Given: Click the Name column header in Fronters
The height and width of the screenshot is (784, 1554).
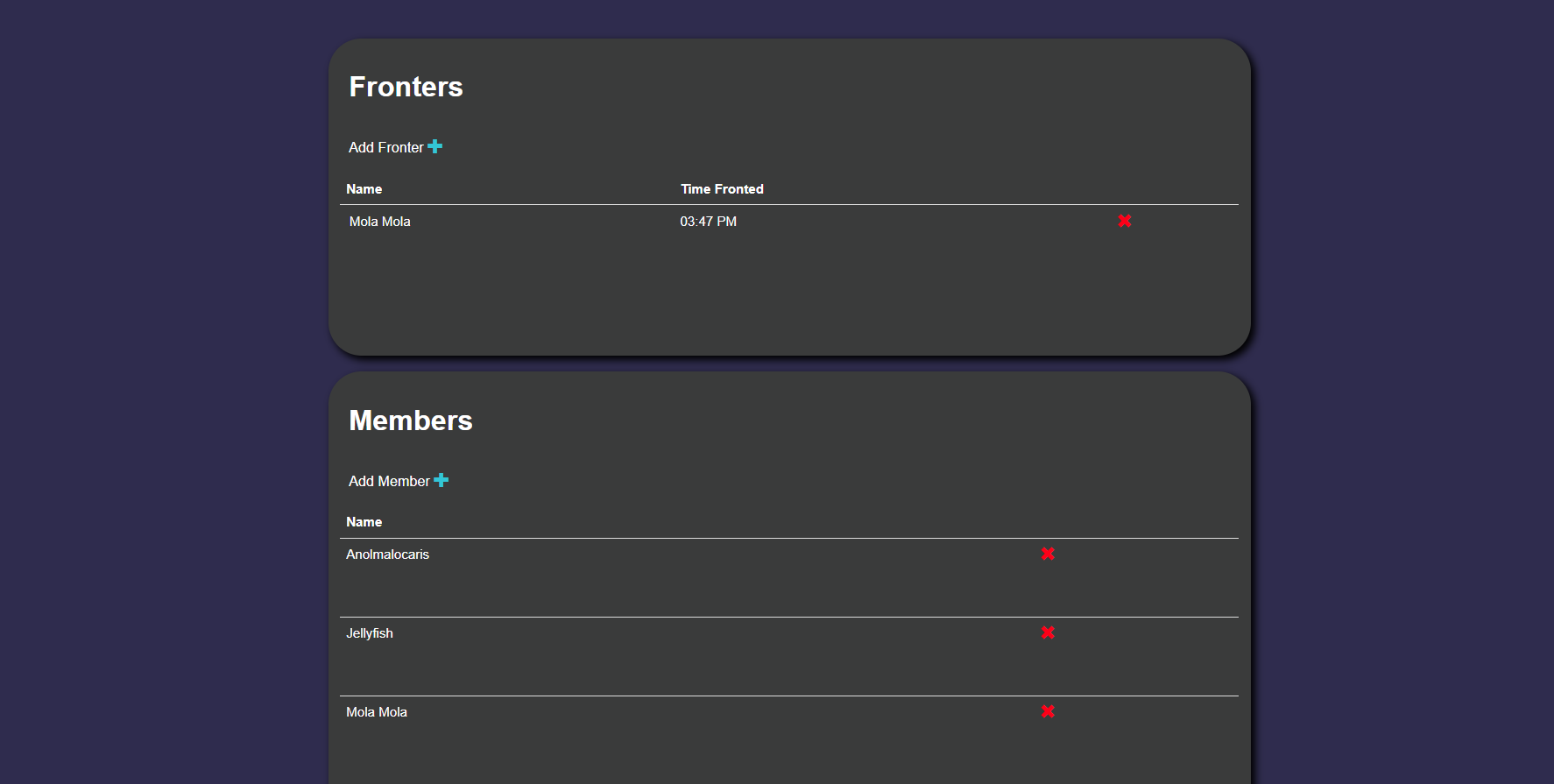Looking at the screenshot, I should 364,189.
